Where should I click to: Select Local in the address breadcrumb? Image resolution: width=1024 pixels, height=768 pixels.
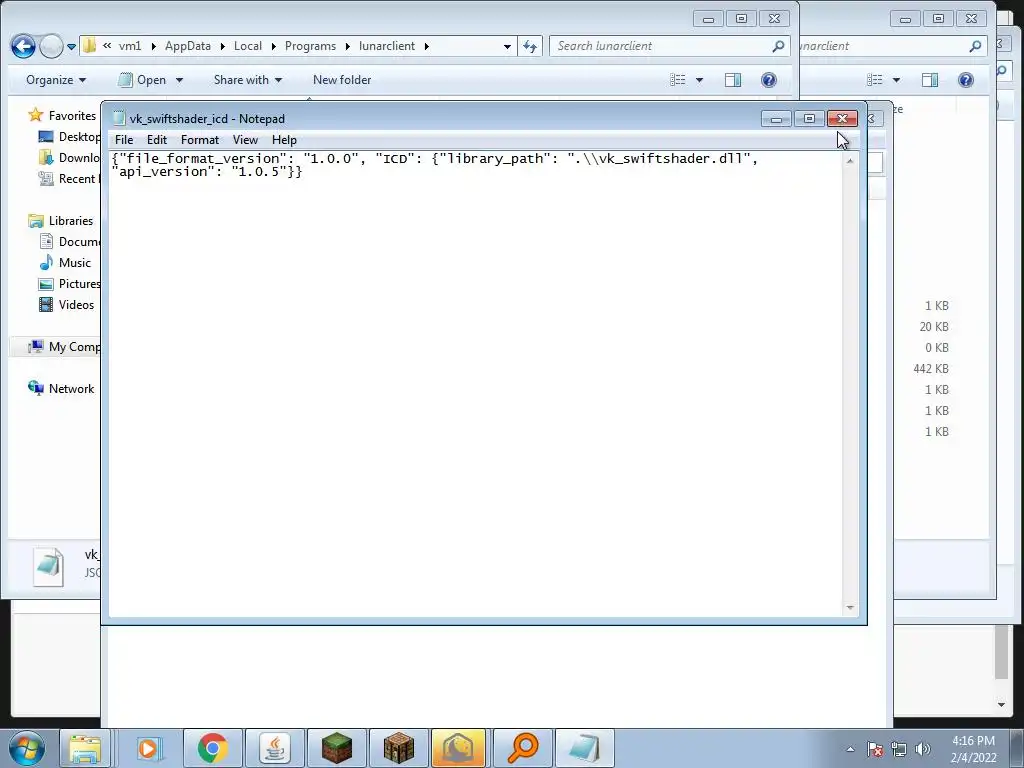(x=248, y=46)
